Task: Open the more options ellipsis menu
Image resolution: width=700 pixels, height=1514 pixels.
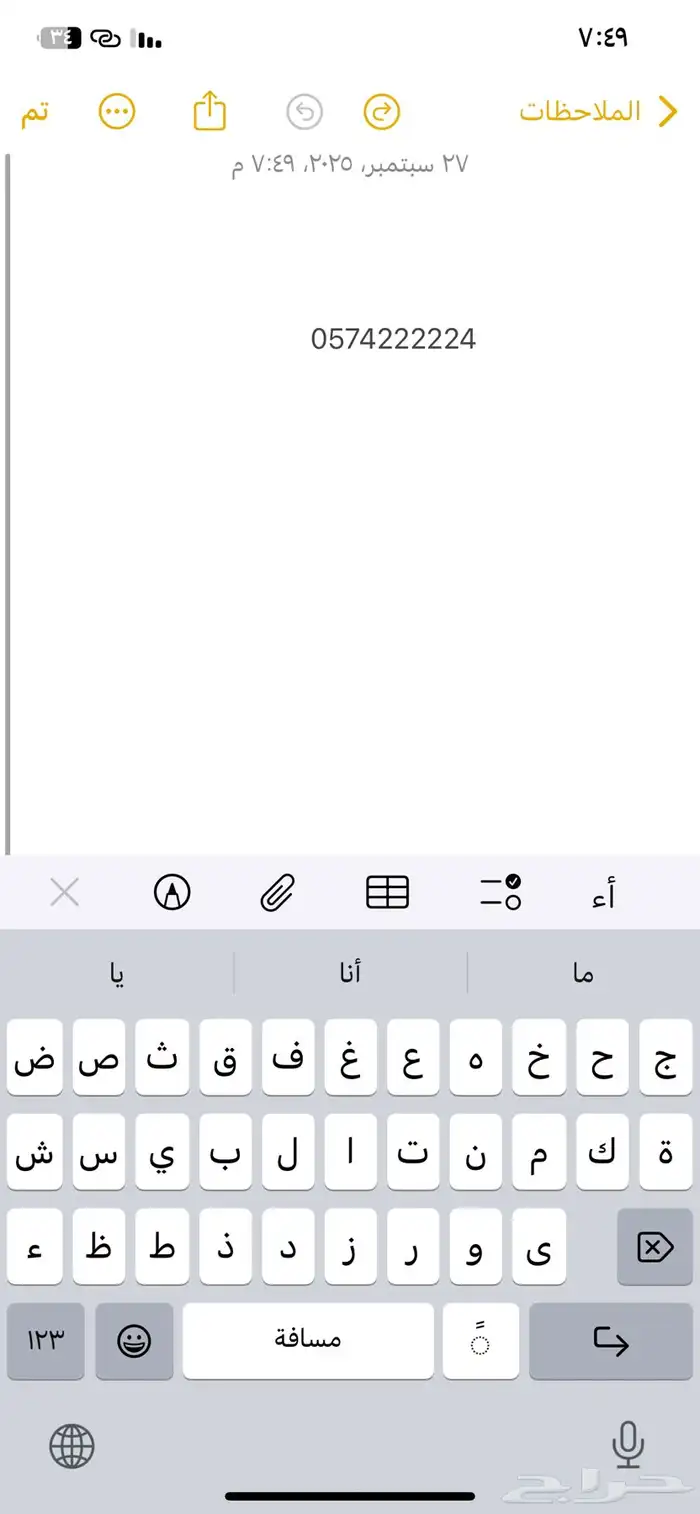Action: (117, 111)
